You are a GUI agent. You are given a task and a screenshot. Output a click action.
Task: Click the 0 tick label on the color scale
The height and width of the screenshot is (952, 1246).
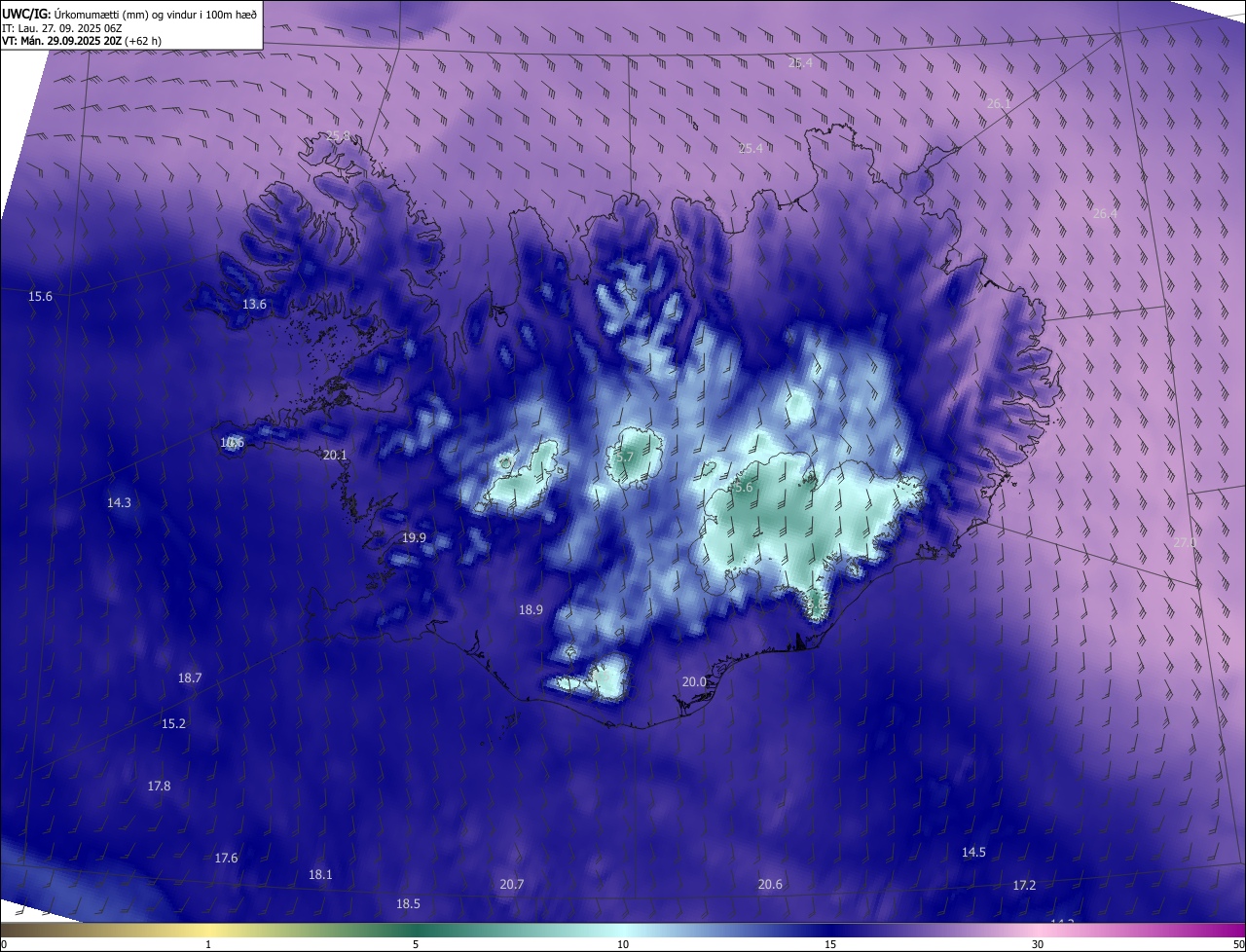[x=4, y=944]
